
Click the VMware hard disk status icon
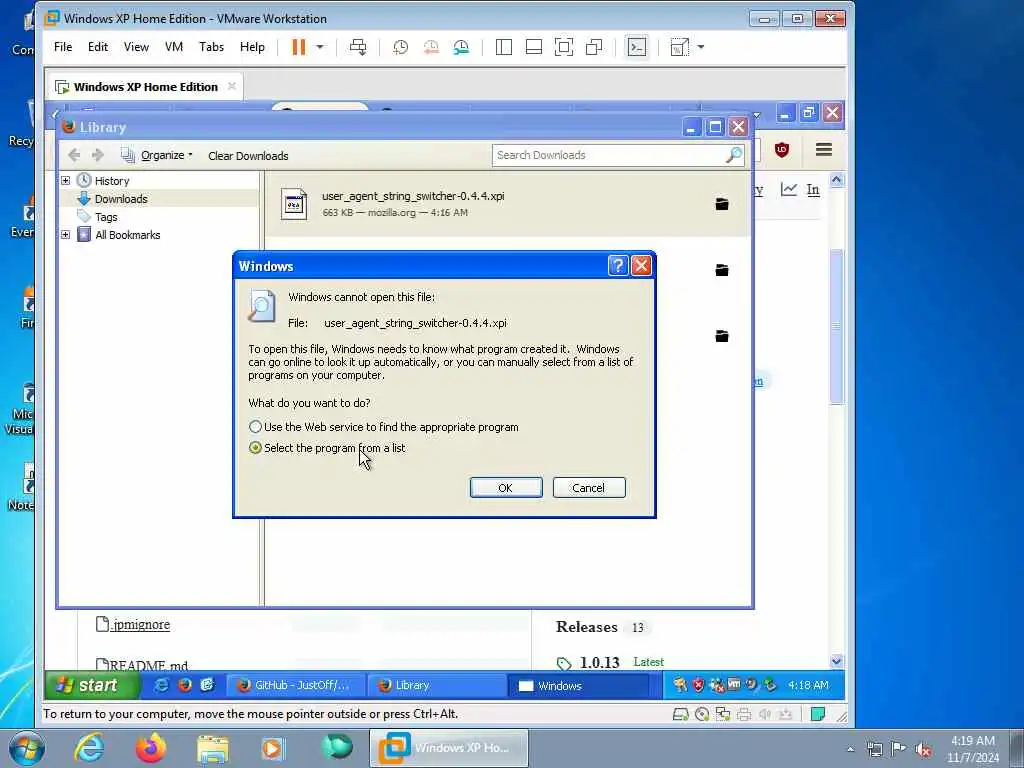pyautogui.click(x=680, y=714)
